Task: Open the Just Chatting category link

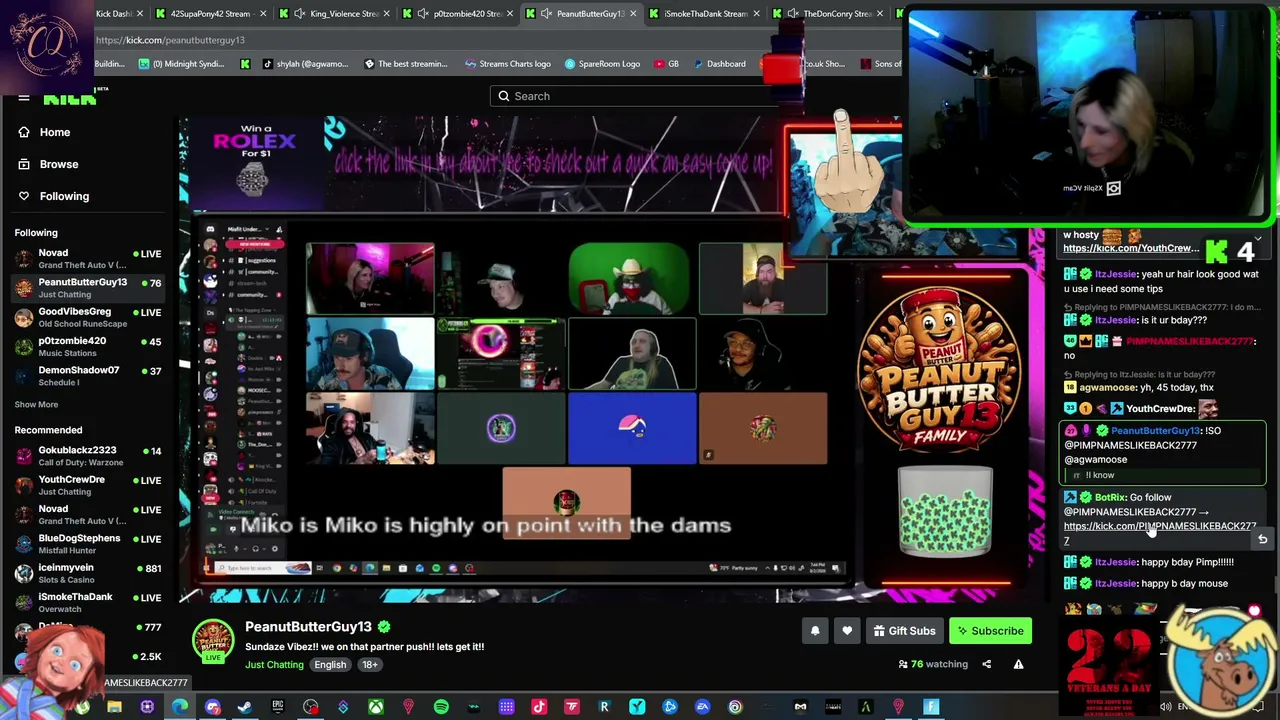Action: click(x=274, y=665)
